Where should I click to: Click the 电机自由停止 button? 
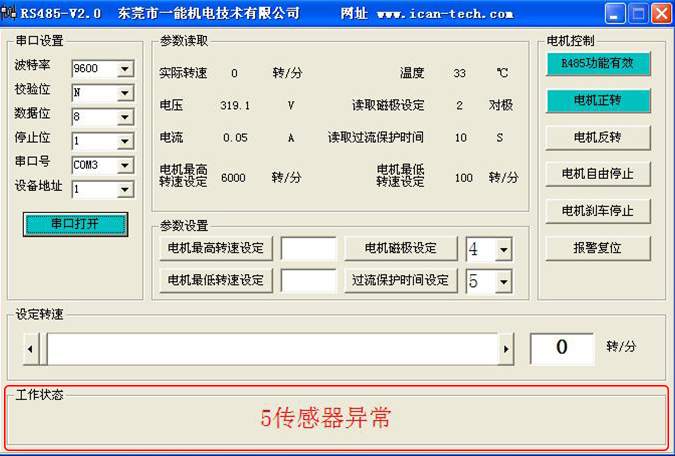(x=598, y=174)
